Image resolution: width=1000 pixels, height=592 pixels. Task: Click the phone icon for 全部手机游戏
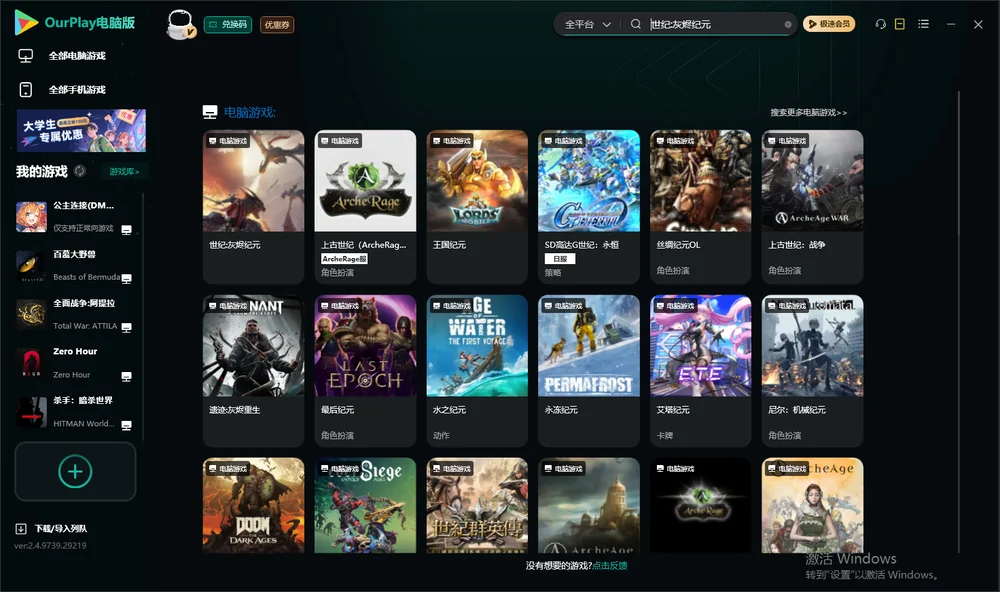26,90
